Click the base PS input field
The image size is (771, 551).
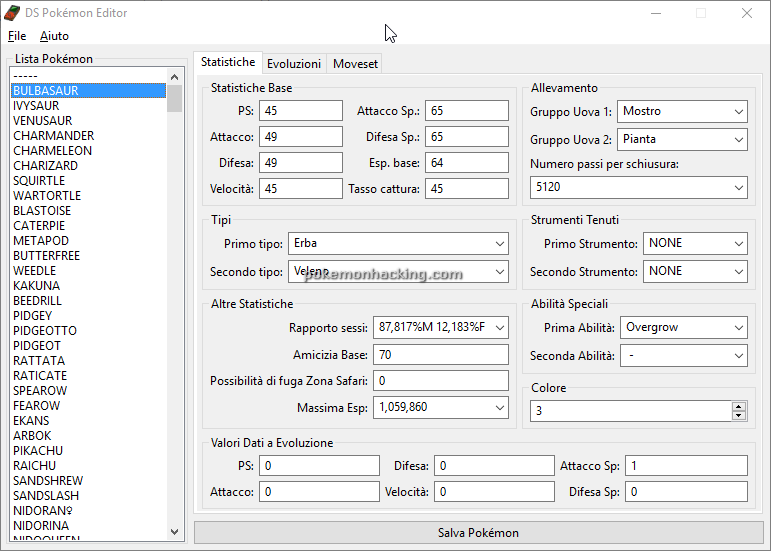coord(301,111)
